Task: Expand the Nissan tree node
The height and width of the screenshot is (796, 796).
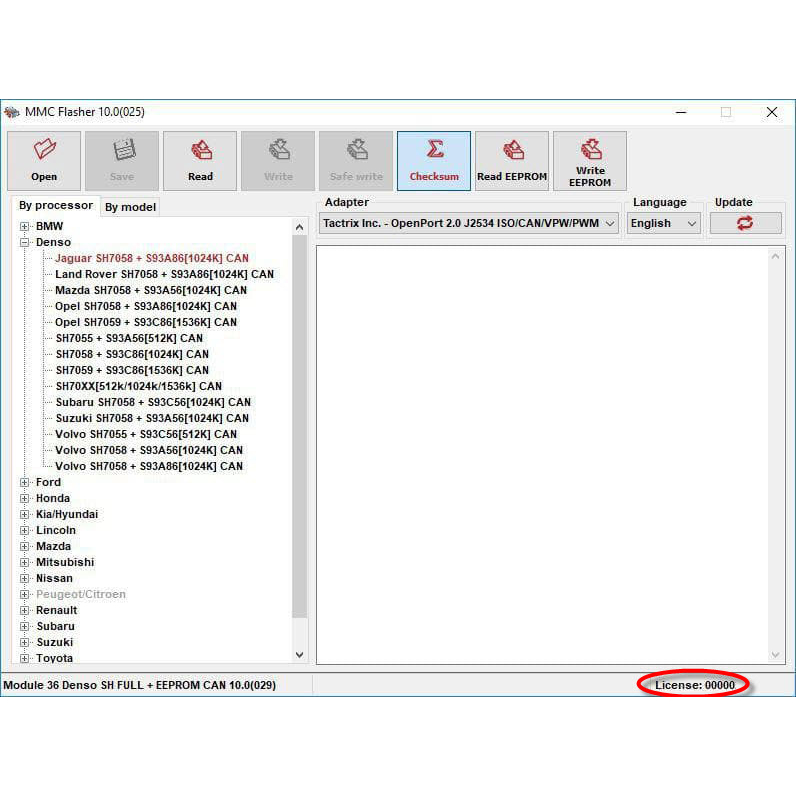Action: tap(24, 578)
